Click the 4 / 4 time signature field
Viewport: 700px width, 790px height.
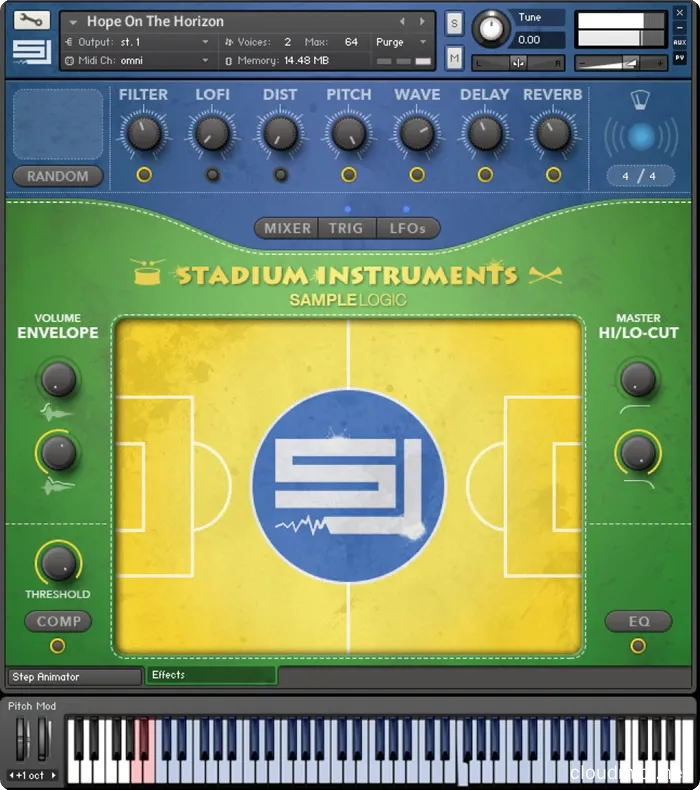click(639, 176)
